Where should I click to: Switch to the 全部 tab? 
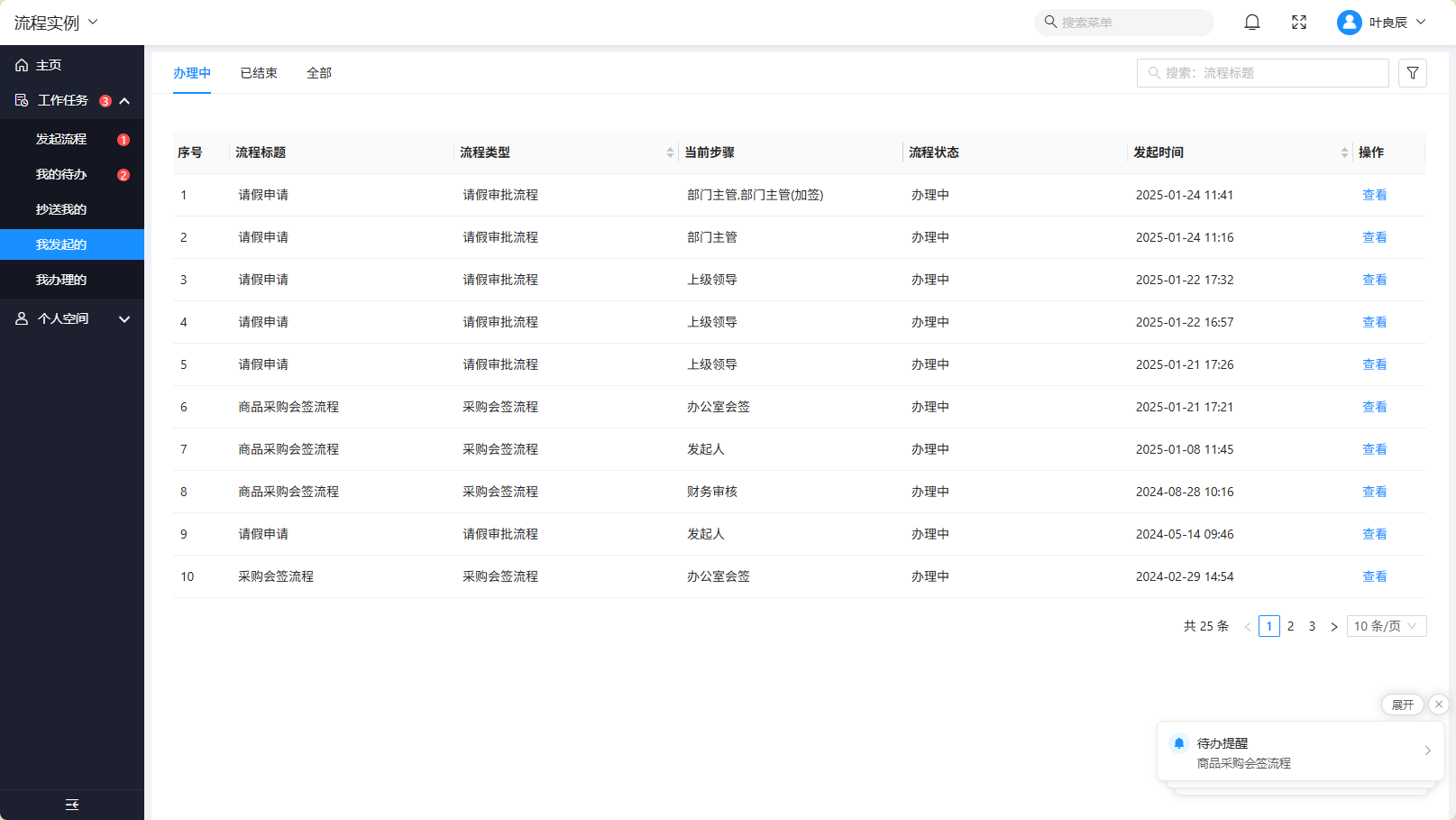pos(319,73)
